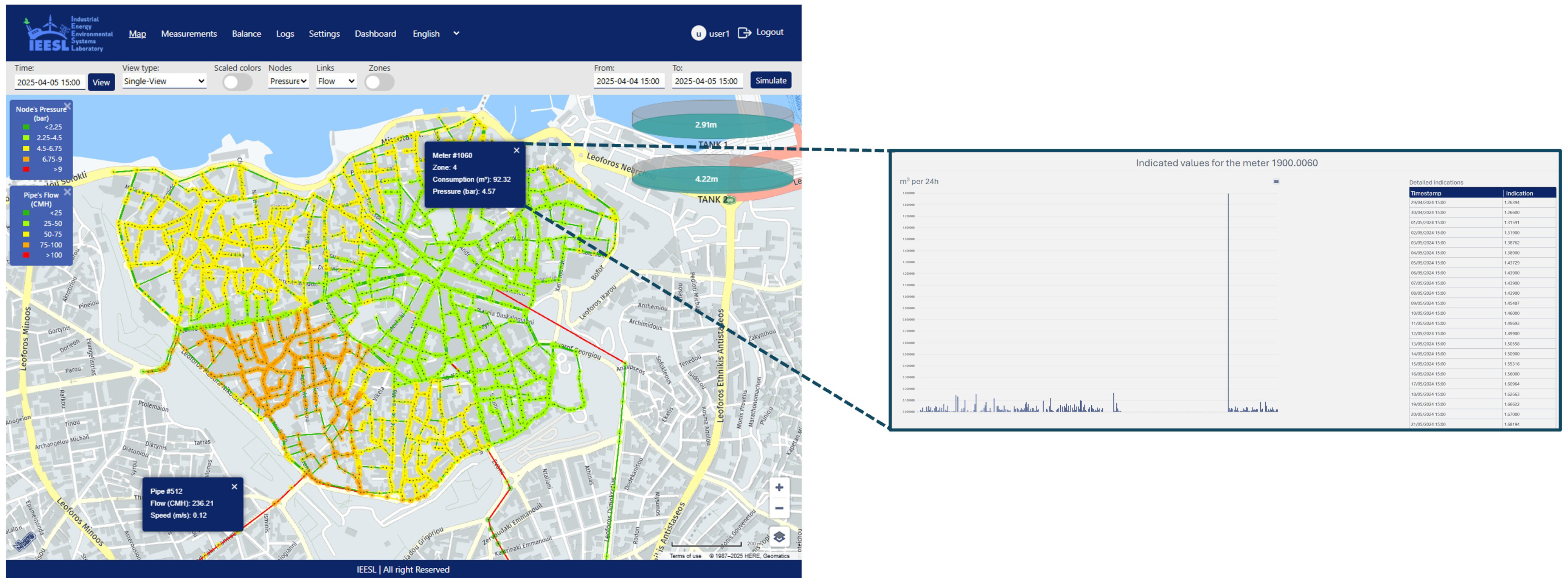Open the Settings menu item
The width and height of the screenshot is (1568, 583).
324,33
